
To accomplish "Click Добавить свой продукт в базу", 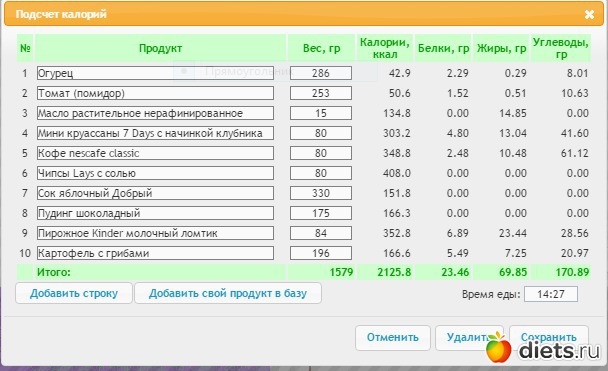I will click(228, 293).
